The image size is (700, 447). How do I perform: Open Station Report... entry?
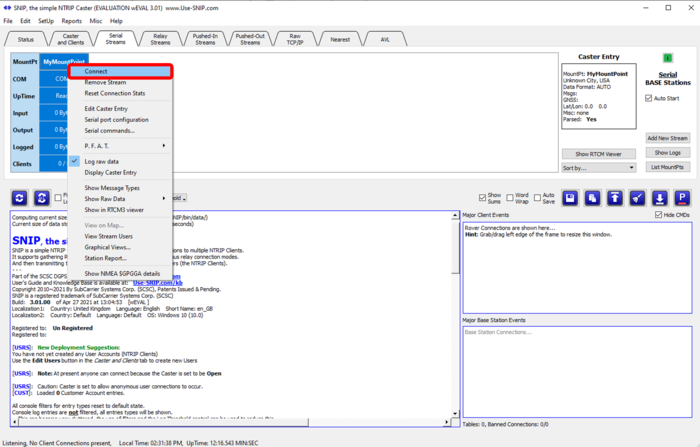[105, 258]
